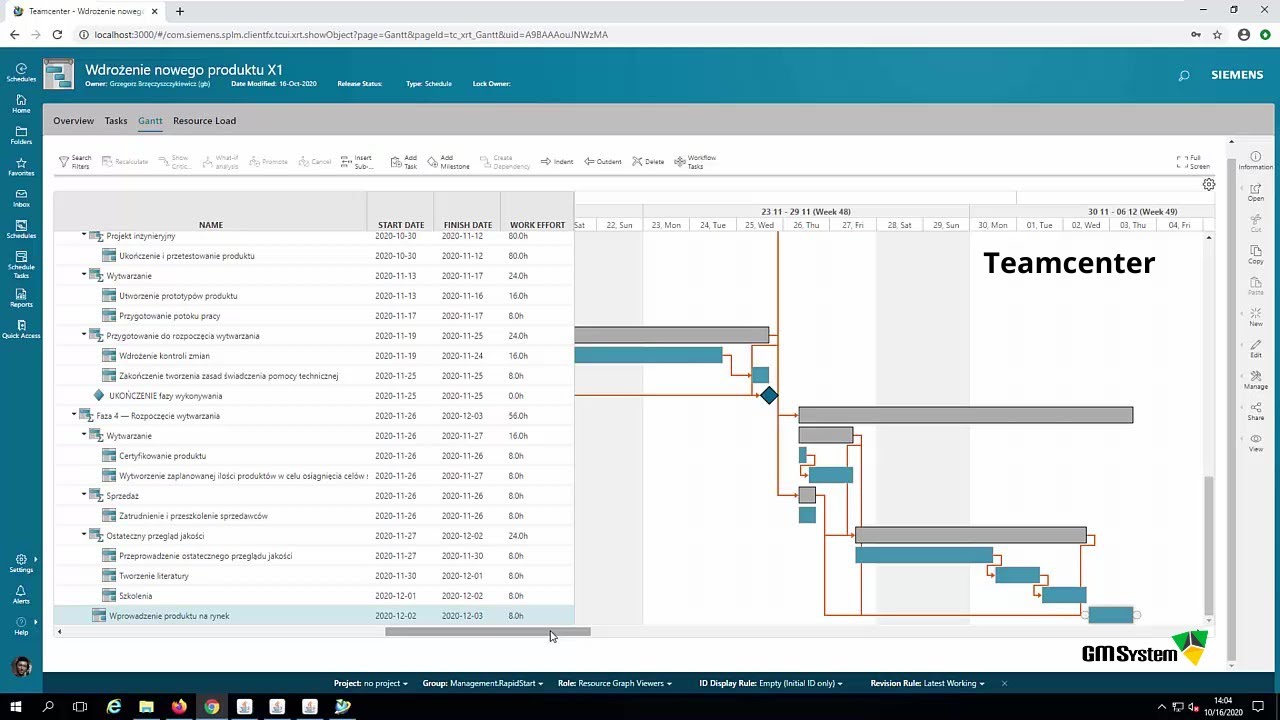
Task: Open Windows Start menu
Action: (x=16, y=707)
